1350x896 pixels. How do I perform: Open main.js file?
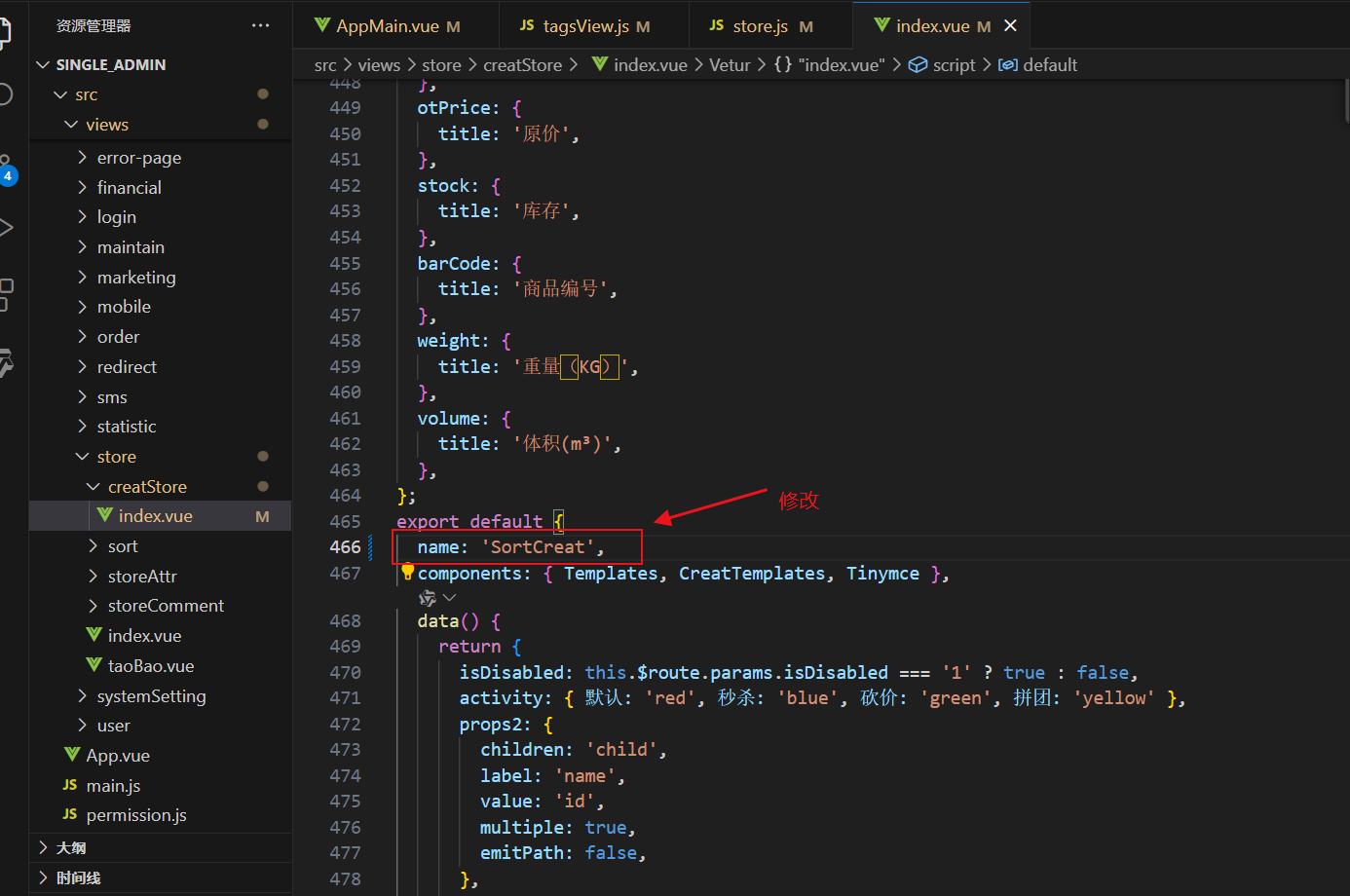tap(161, 785)
